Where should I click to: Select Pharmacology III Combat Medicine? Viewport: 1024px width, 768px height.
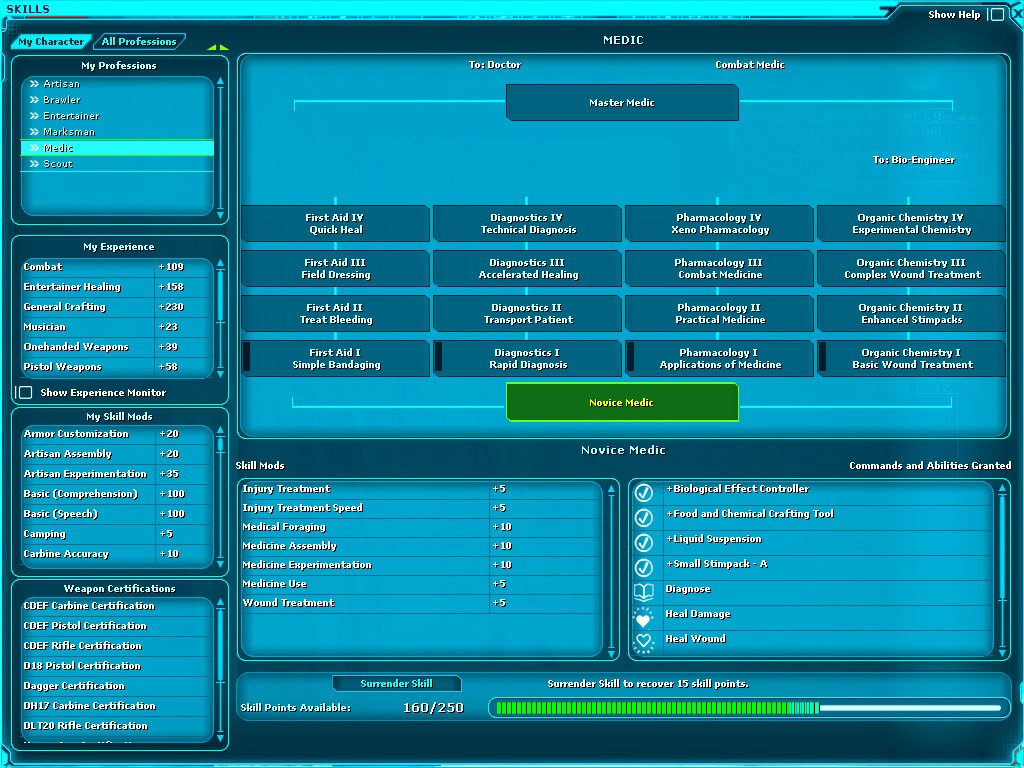click(x=720, y=268)
